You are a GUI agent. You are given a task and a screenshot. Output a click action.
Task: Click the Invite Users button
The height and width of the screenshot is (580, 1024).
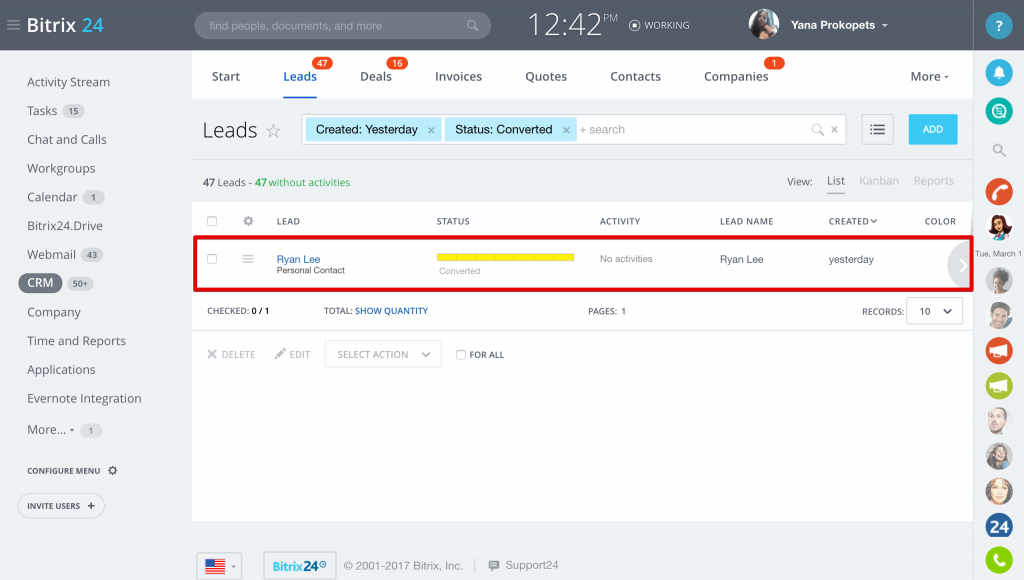[x=61, y=506]
